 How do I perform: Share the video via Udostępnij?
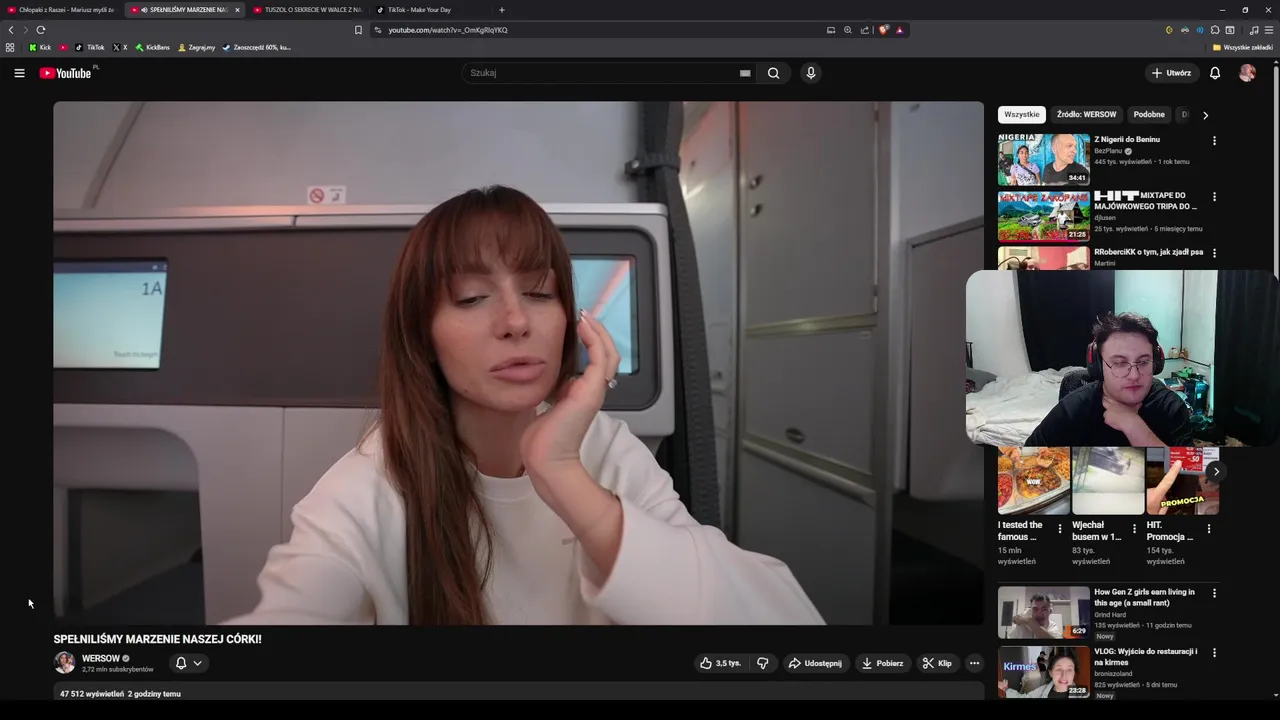(x=815, y=663)
